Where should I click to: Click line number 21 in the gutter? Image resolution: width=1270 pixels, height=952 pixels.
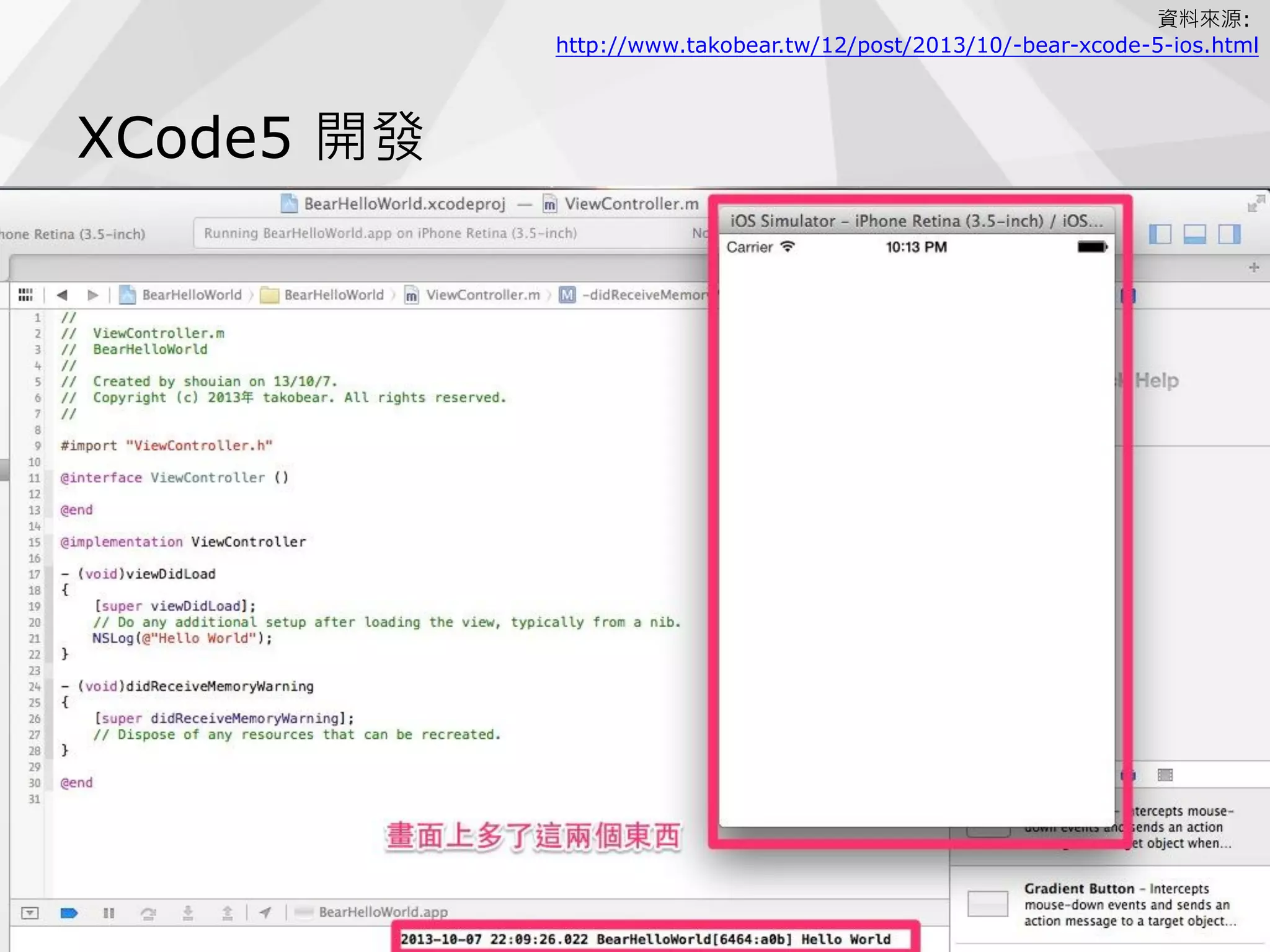click(x=34, y=638)
